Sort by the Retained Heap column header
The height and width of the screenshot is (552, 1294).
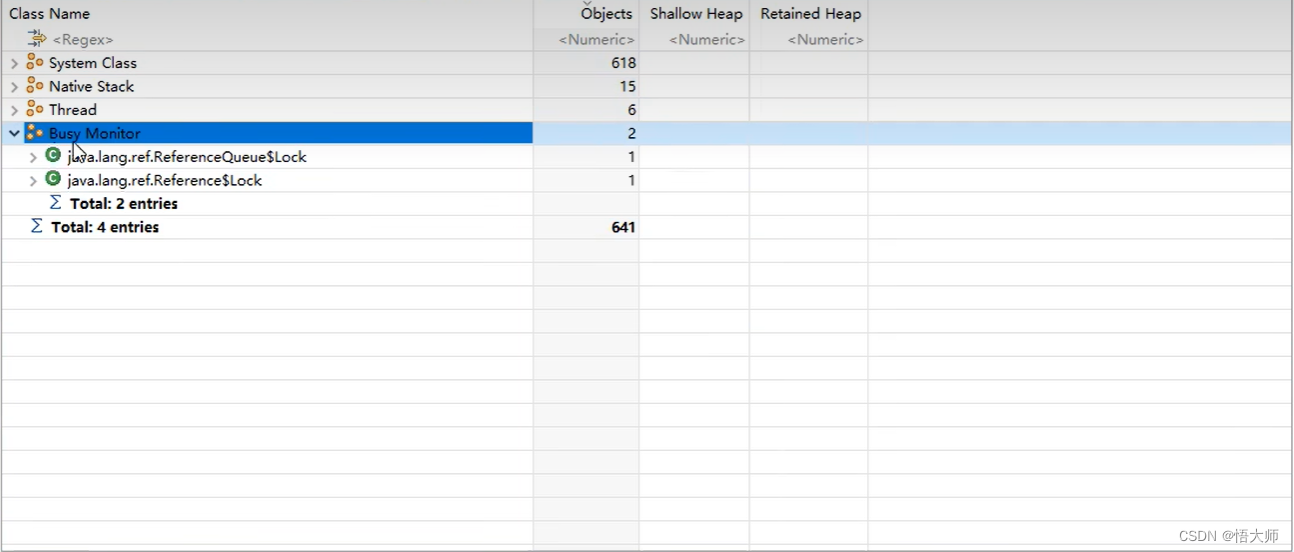(810, 14)
